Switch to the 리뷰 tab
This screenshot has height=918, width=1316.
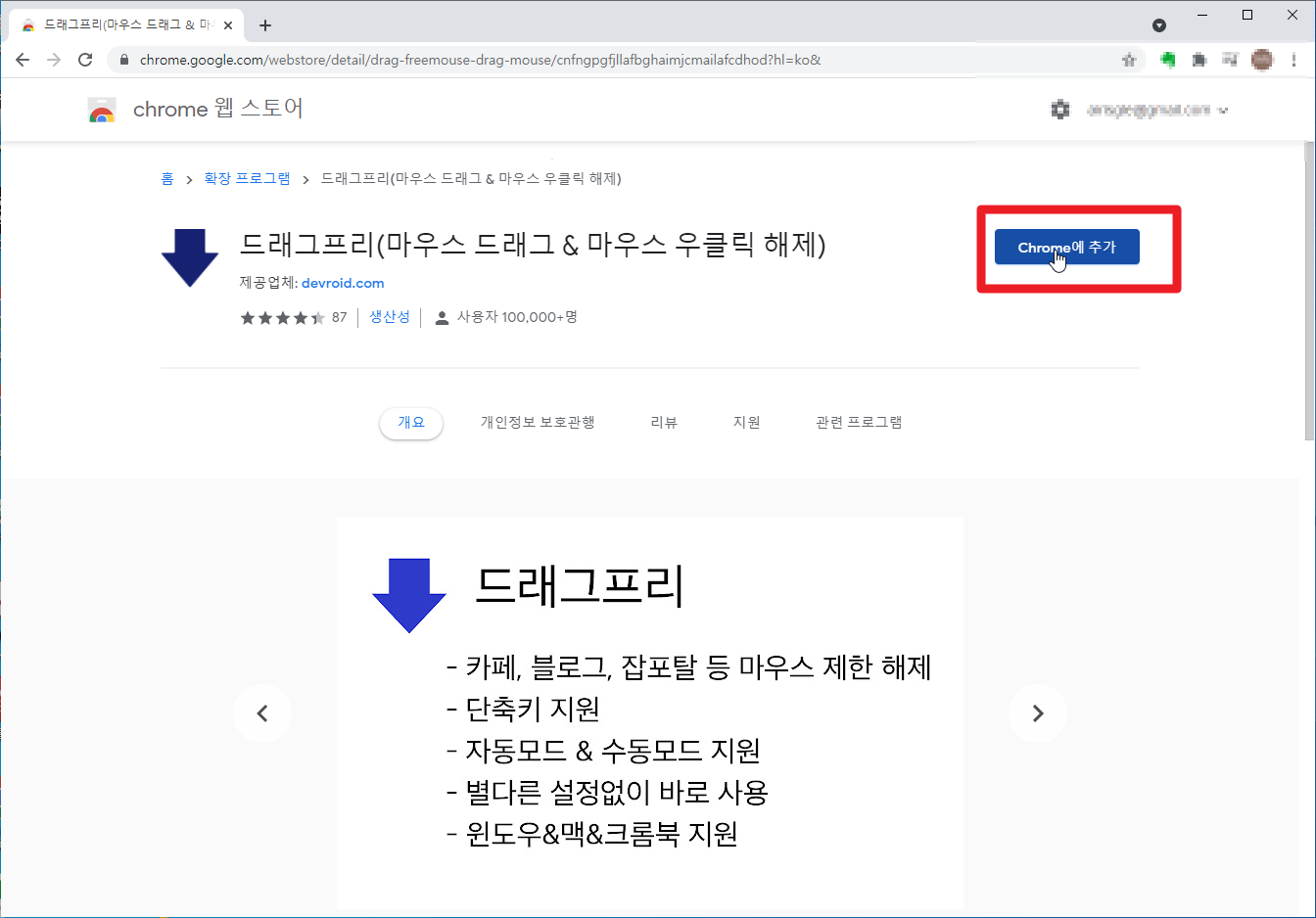664,423
